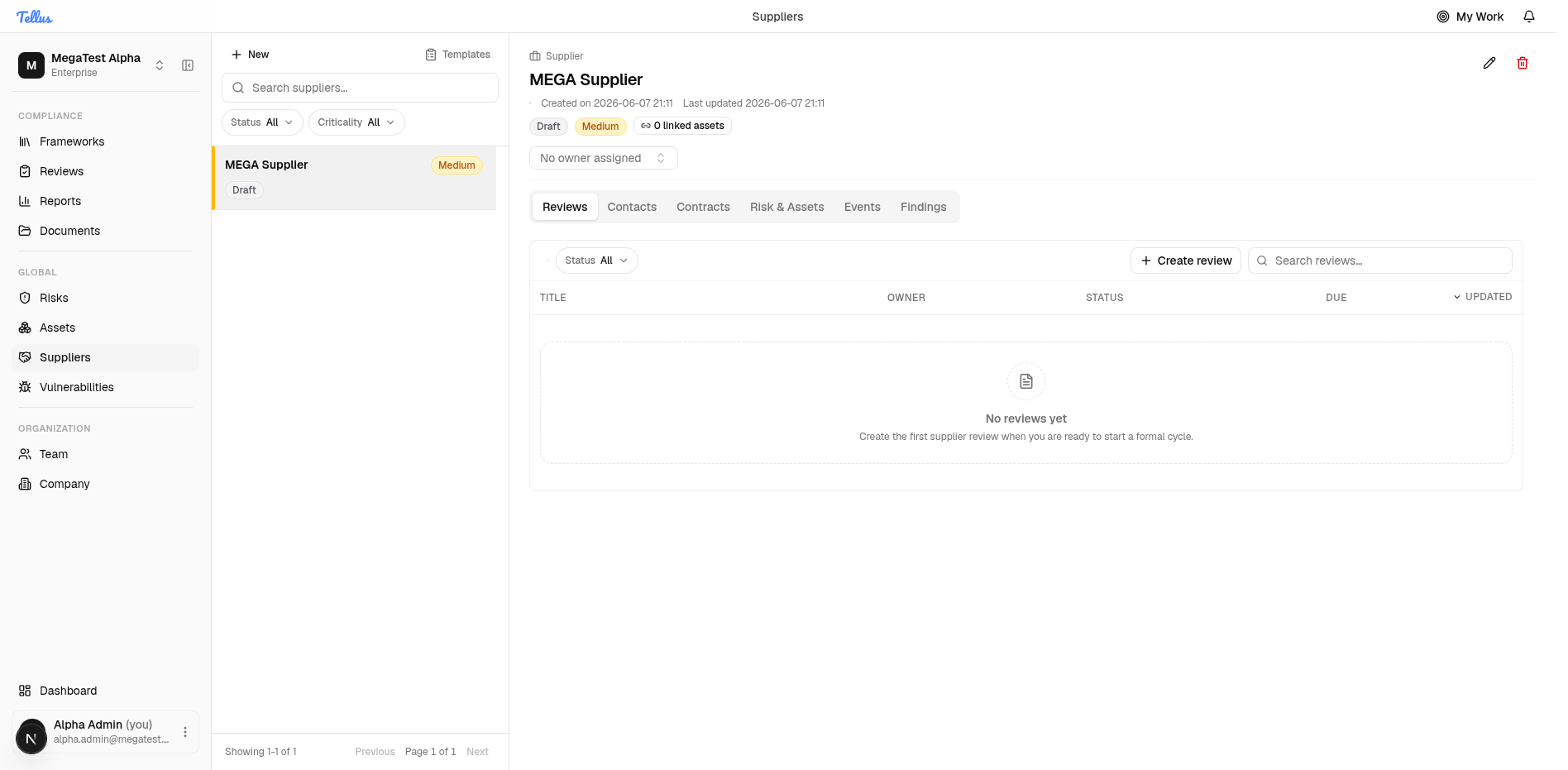The width and height of the screenshot is (1568, 770).
Task: Go to Previous page of suppliers
Action: (x=375, y=752)
